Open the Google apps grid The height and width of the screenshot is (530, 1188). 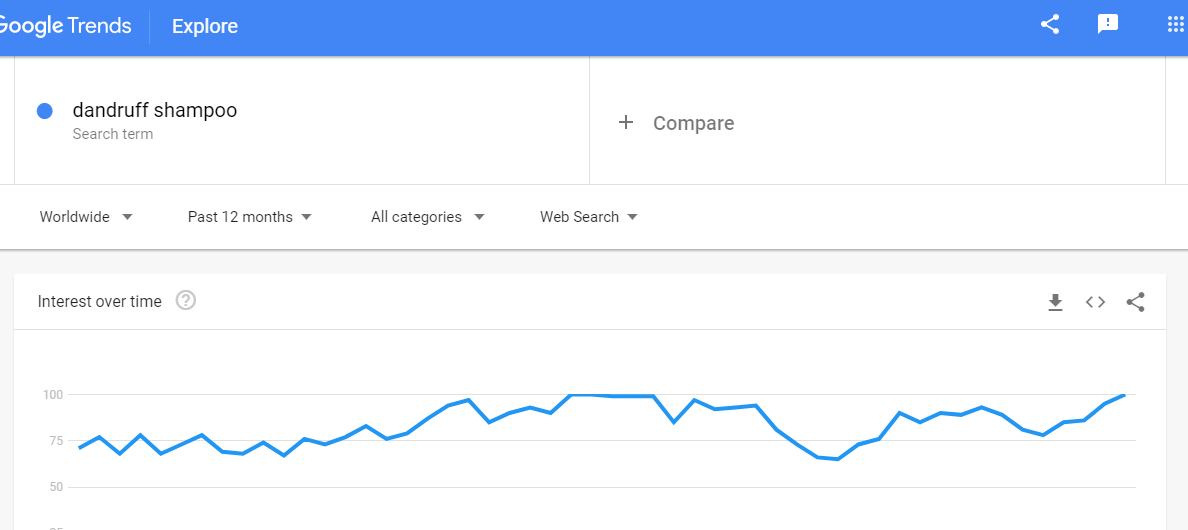click(1175, 25)
